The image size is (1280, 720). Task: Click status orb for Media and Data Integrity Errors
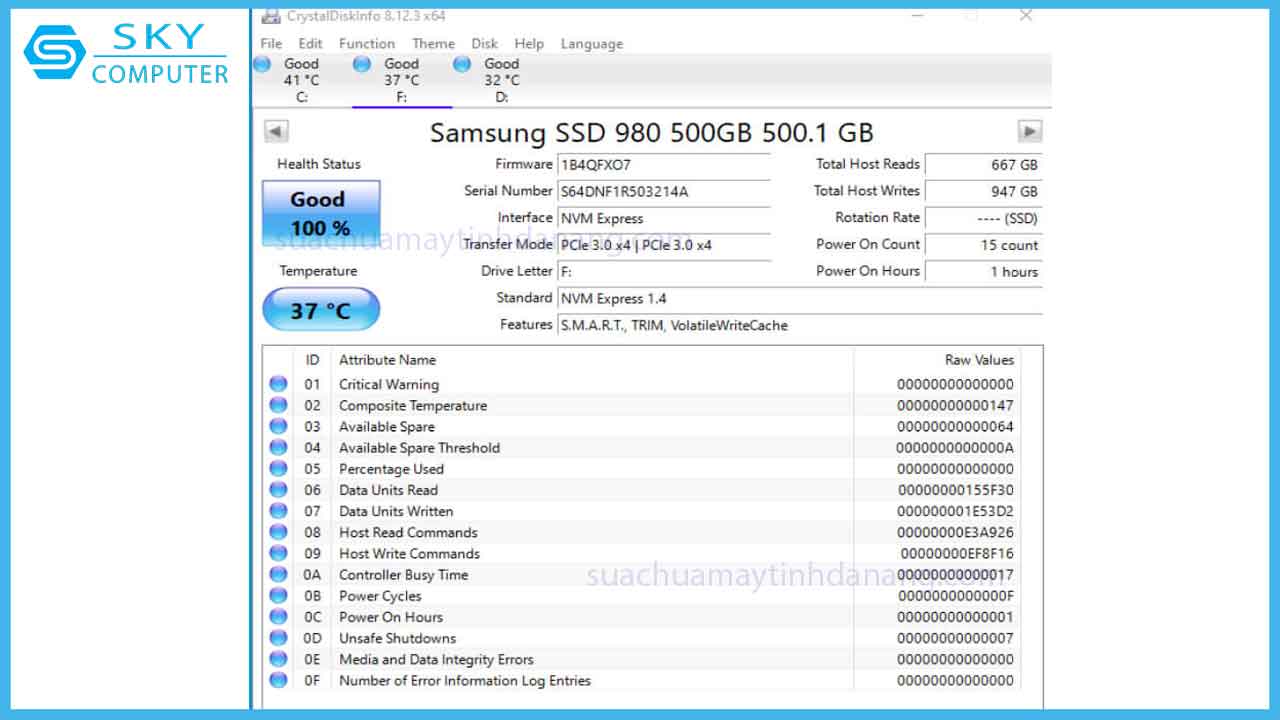click(278, 658)
